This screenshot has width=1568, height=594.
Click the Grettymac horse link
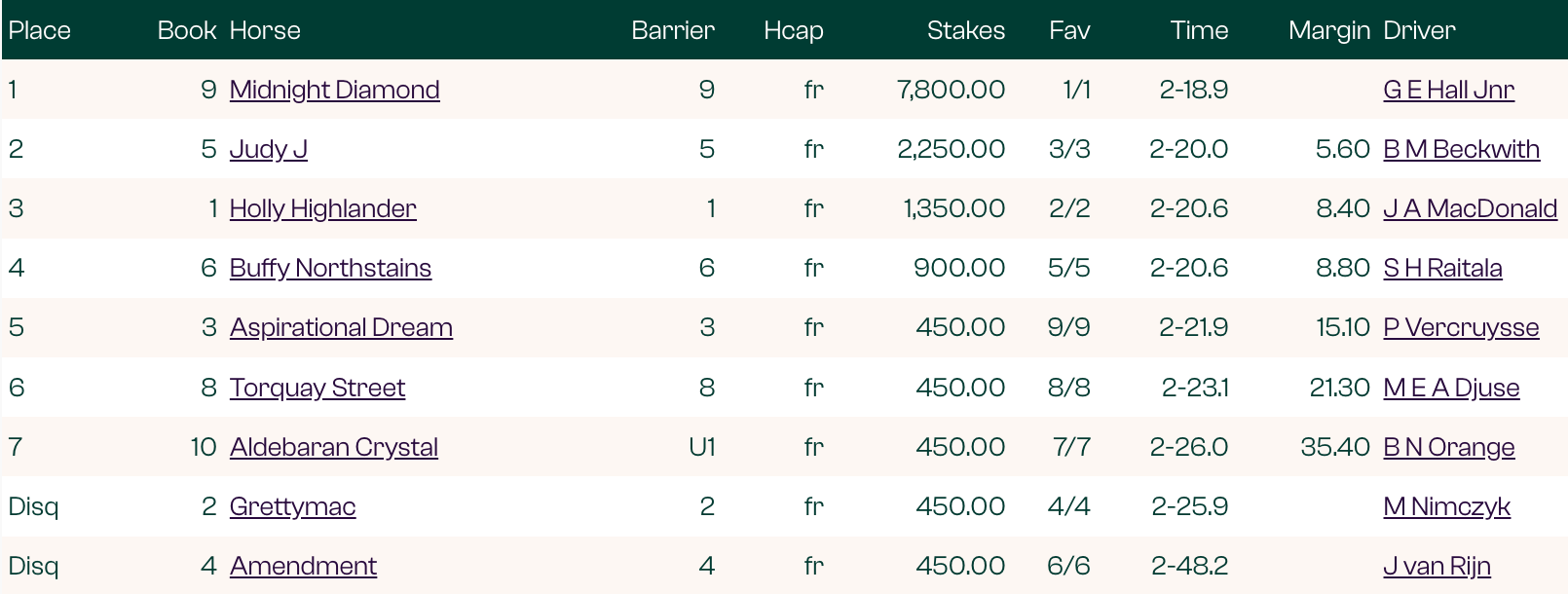[x=292, y=506]
